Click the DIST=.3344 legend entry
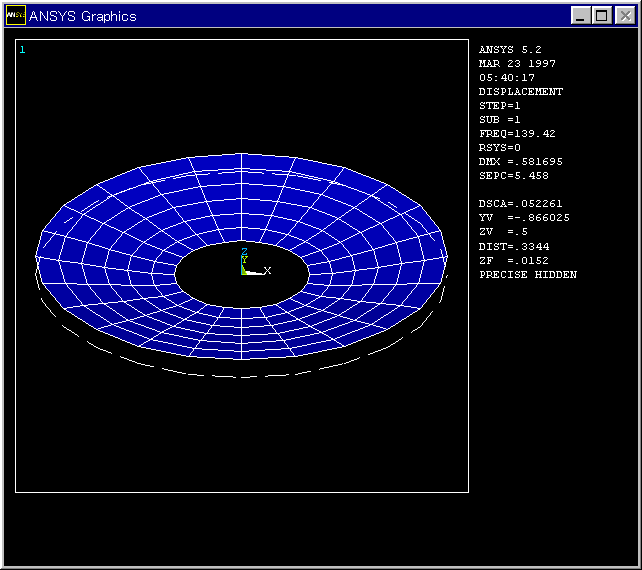642x570 pixels. [514, 246]
